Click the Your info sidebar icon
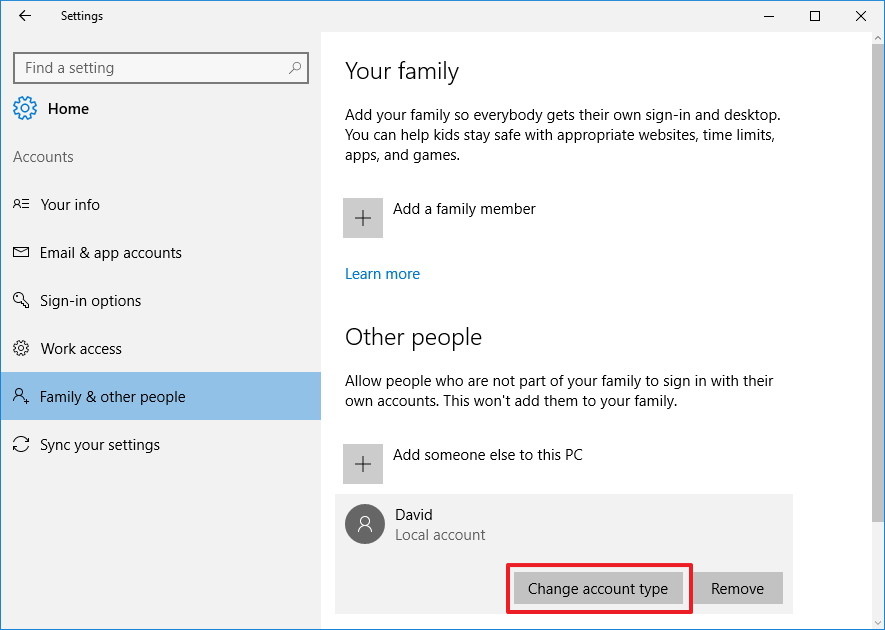 [21, 205]
